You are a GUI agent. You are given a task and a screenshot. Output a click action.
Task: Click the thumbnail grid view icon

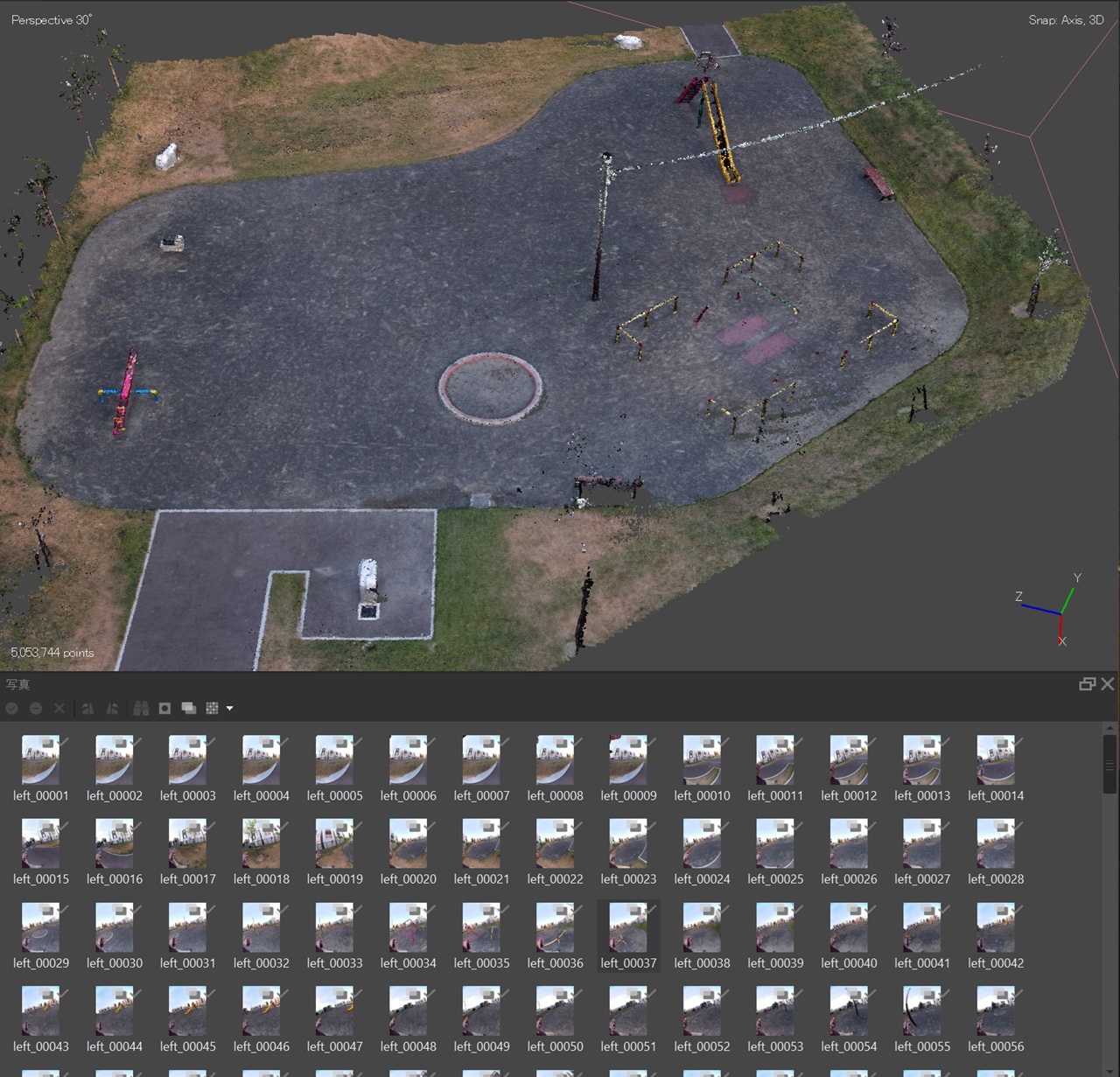click(x=212, y=709)
